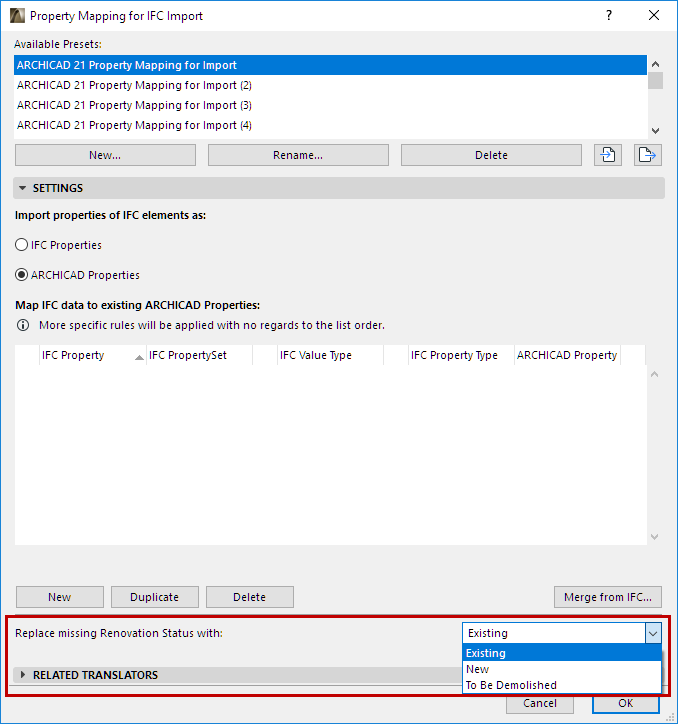Click mapping table scroll up arrow
Screen dimensions: 678x724
click(654, 374)
